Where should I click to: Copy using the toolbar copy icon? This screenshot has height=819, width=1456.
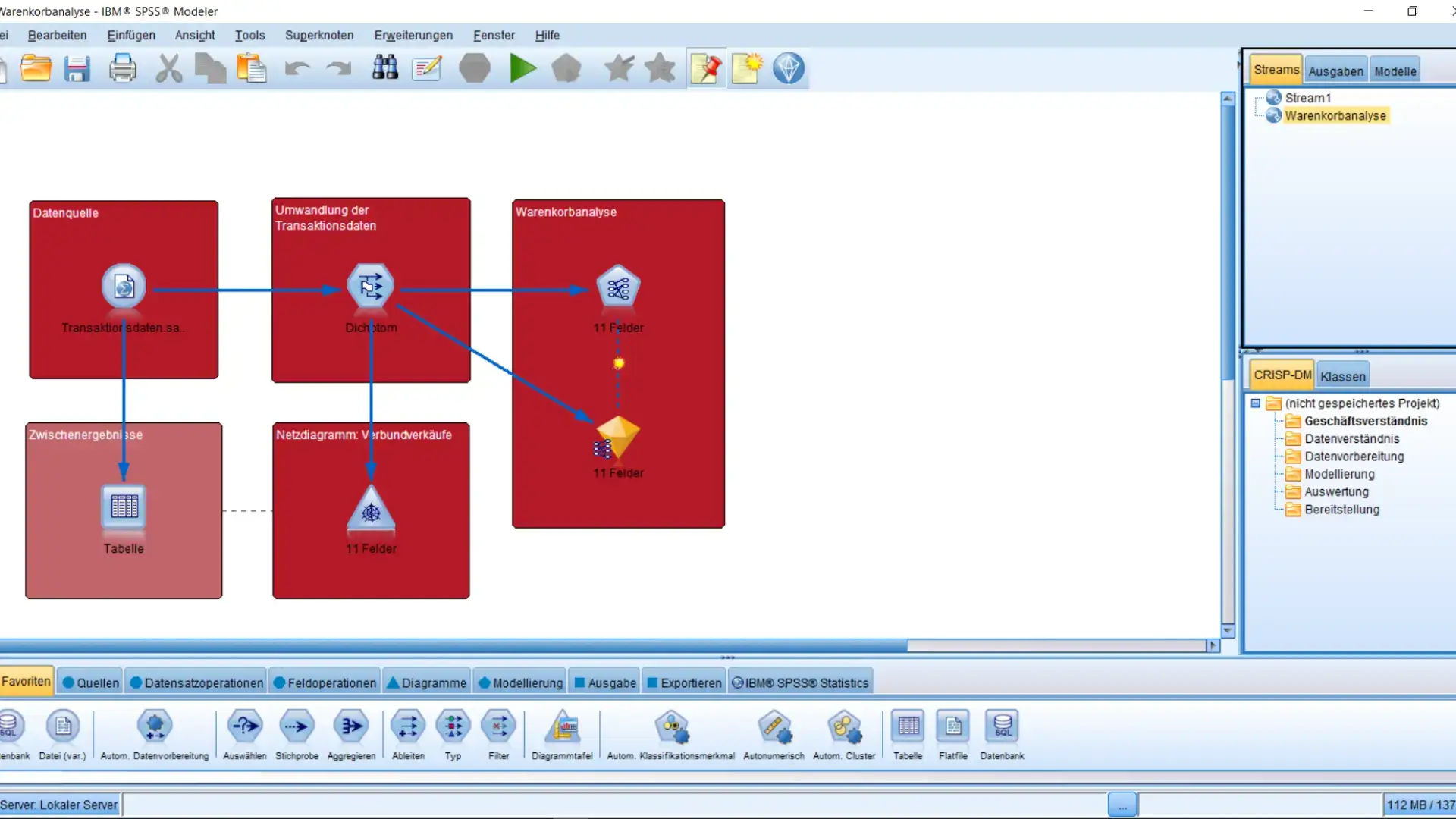tap(210, 68)
